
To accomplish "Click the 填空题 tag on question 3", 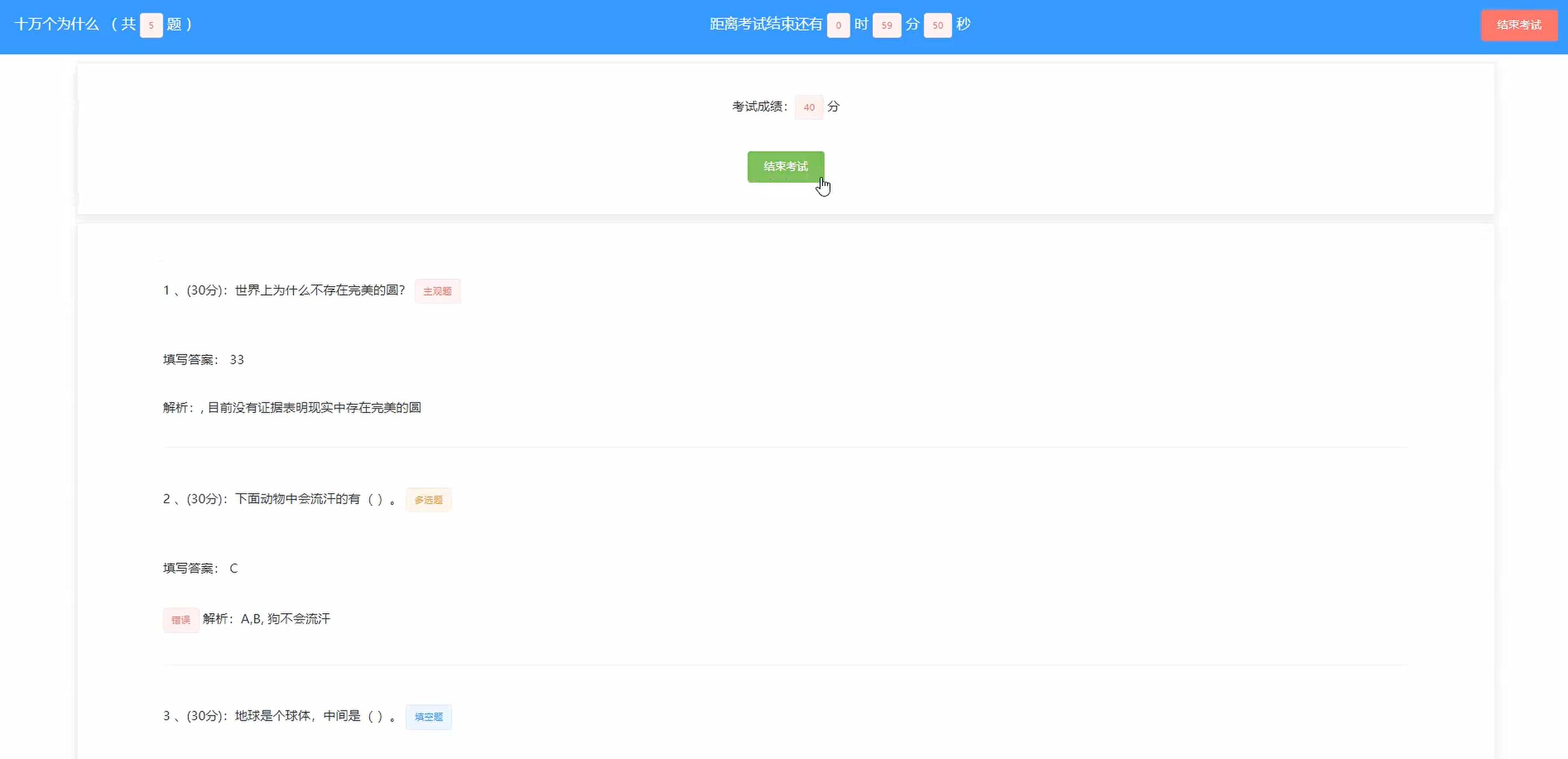I will tap(428, 717).
